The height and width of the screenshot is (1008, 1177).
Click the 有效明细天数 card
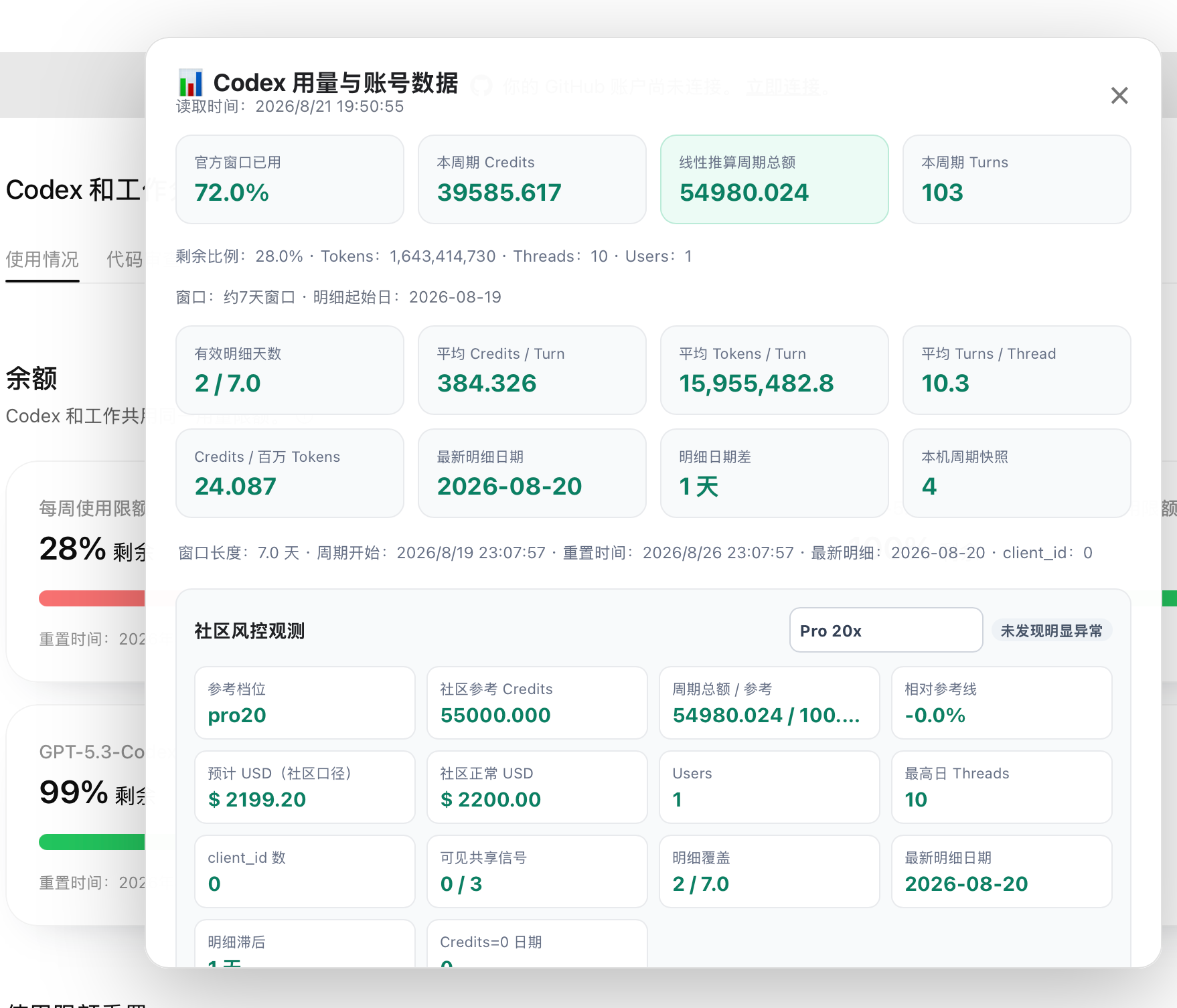pyautogui.click(x=290, y=370)
